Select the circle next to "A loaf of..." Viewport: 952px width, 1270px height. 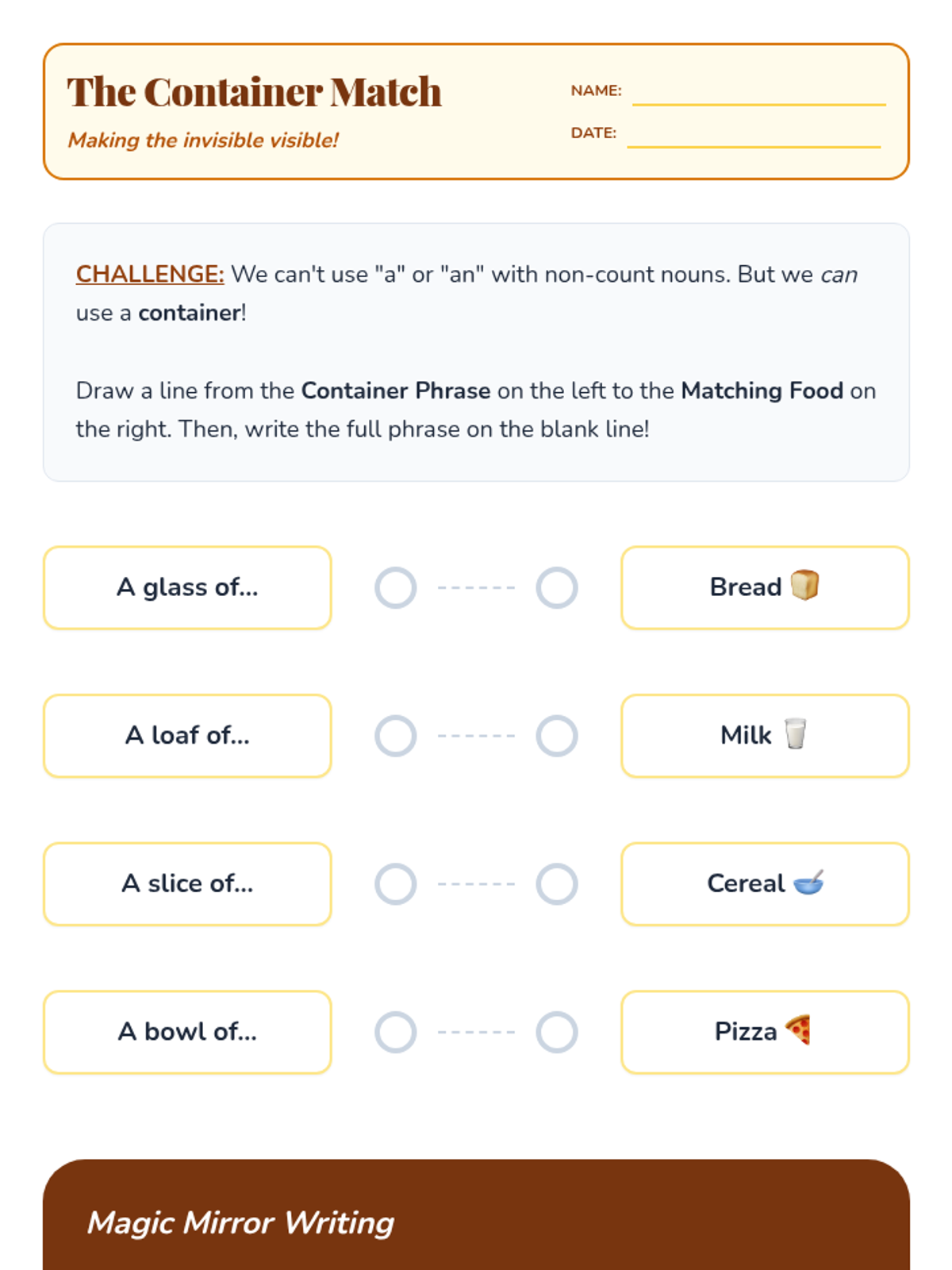396,736
